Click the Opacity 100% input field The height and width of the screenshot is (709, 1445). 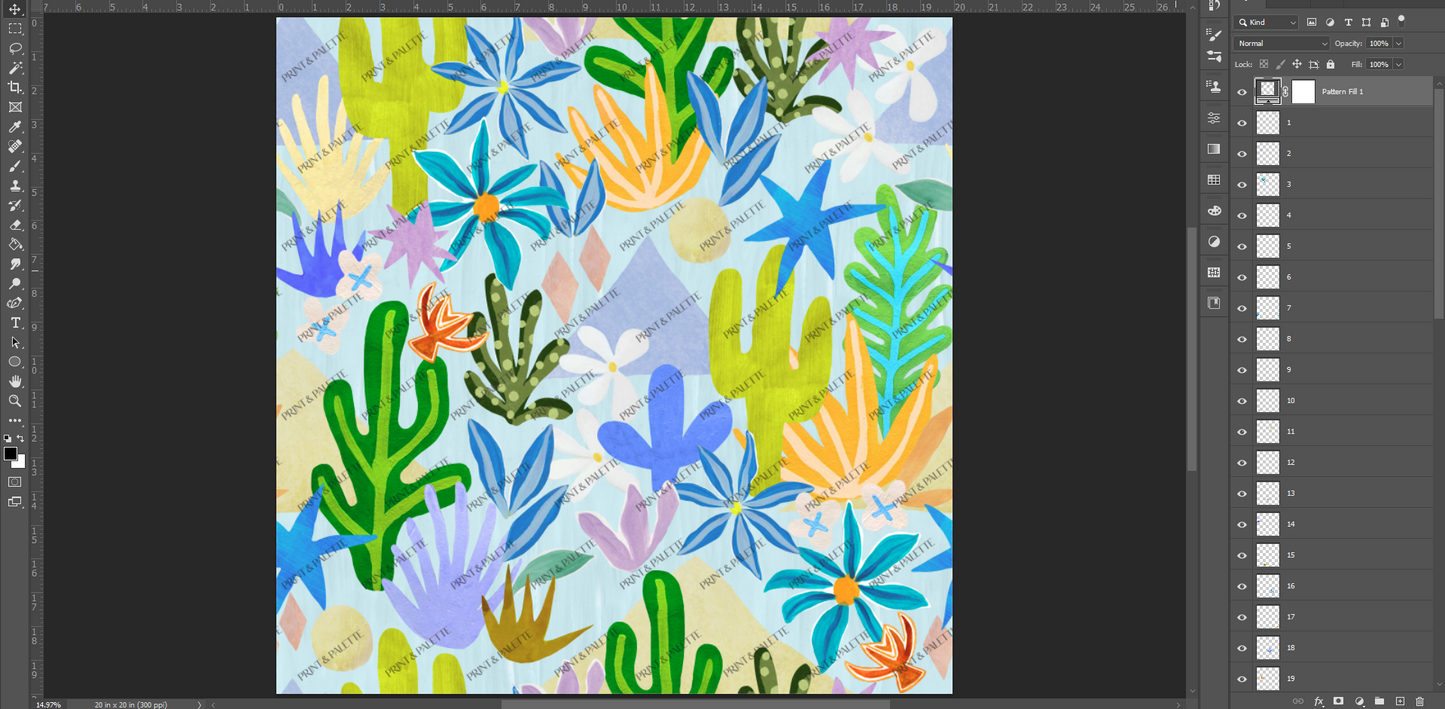(1379, 43)
